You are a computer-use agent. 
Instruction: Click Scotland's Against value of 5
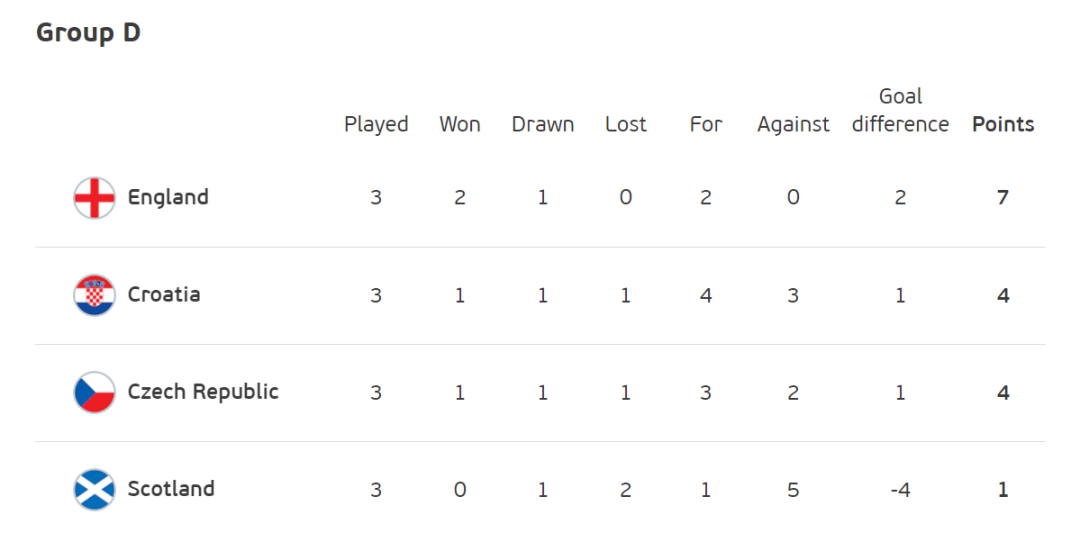(793, 490)
